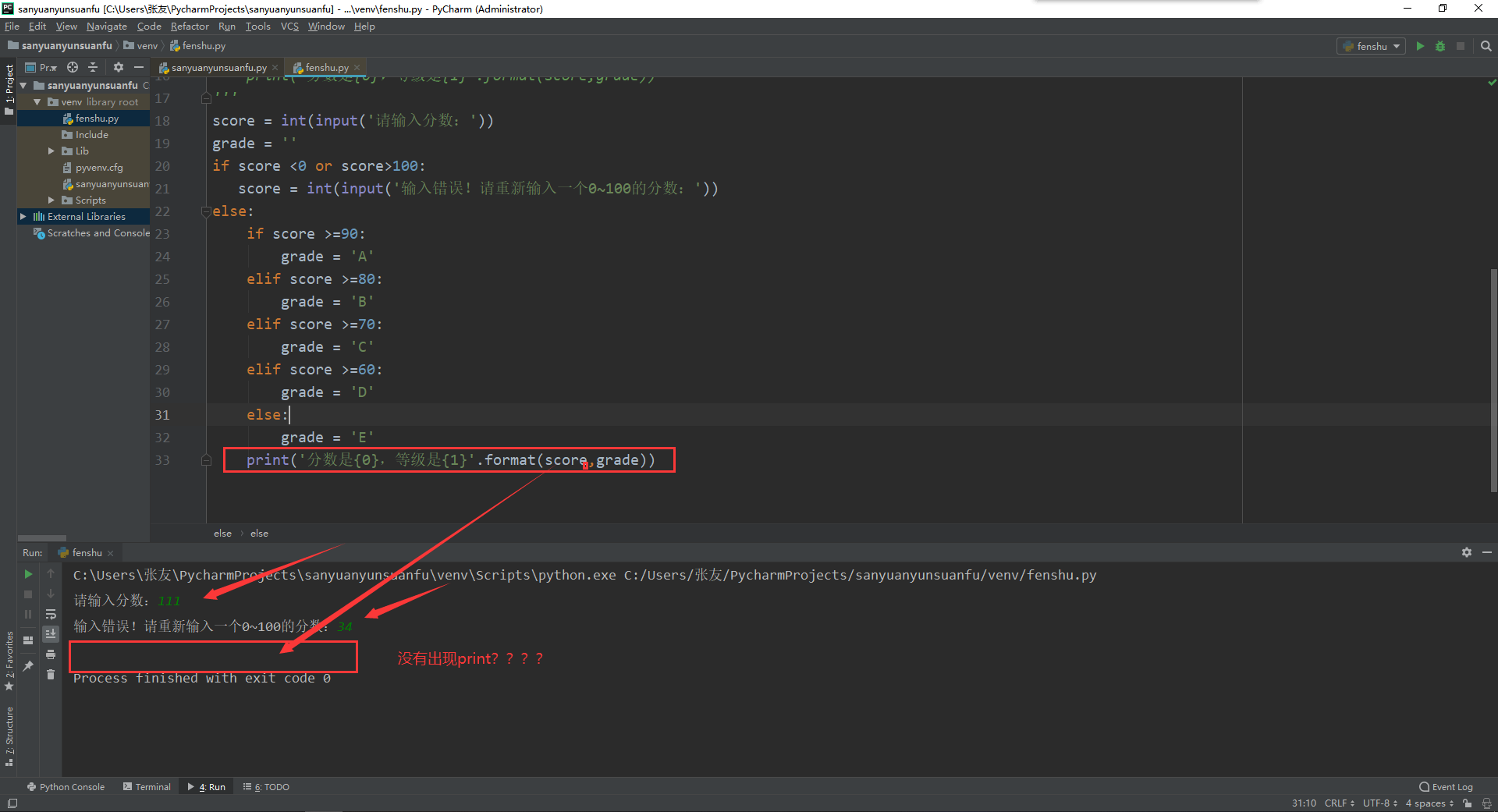
Task: Toggle the 1: Project side tab
Action: click(x=9, y=90)
